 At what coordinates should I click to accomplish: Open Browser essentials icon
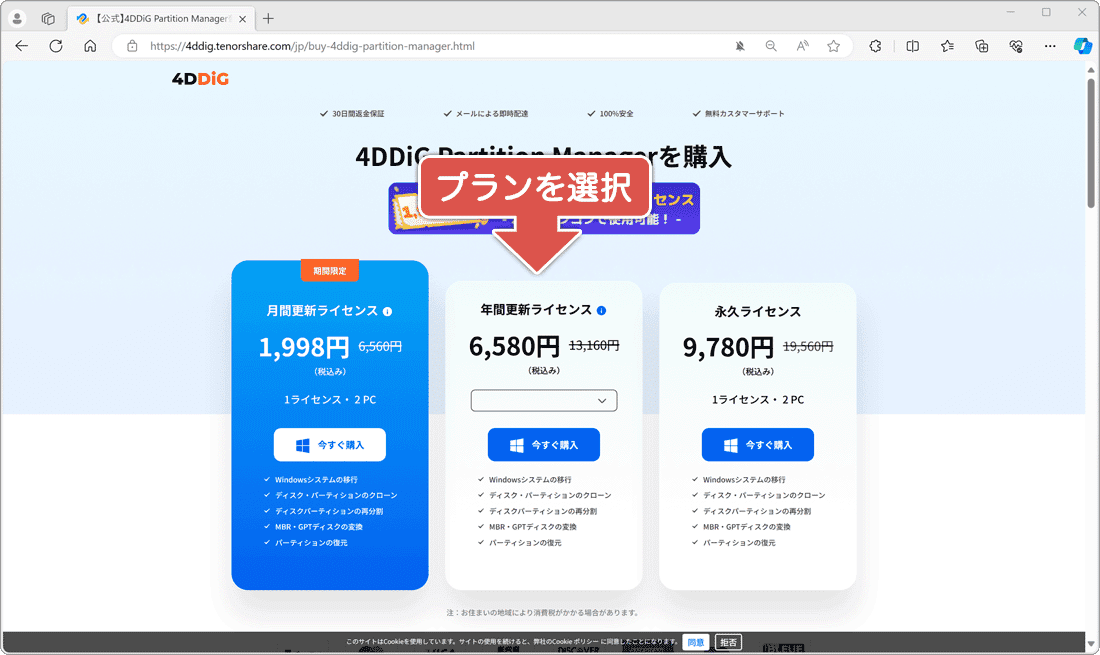pos(1016,46)
